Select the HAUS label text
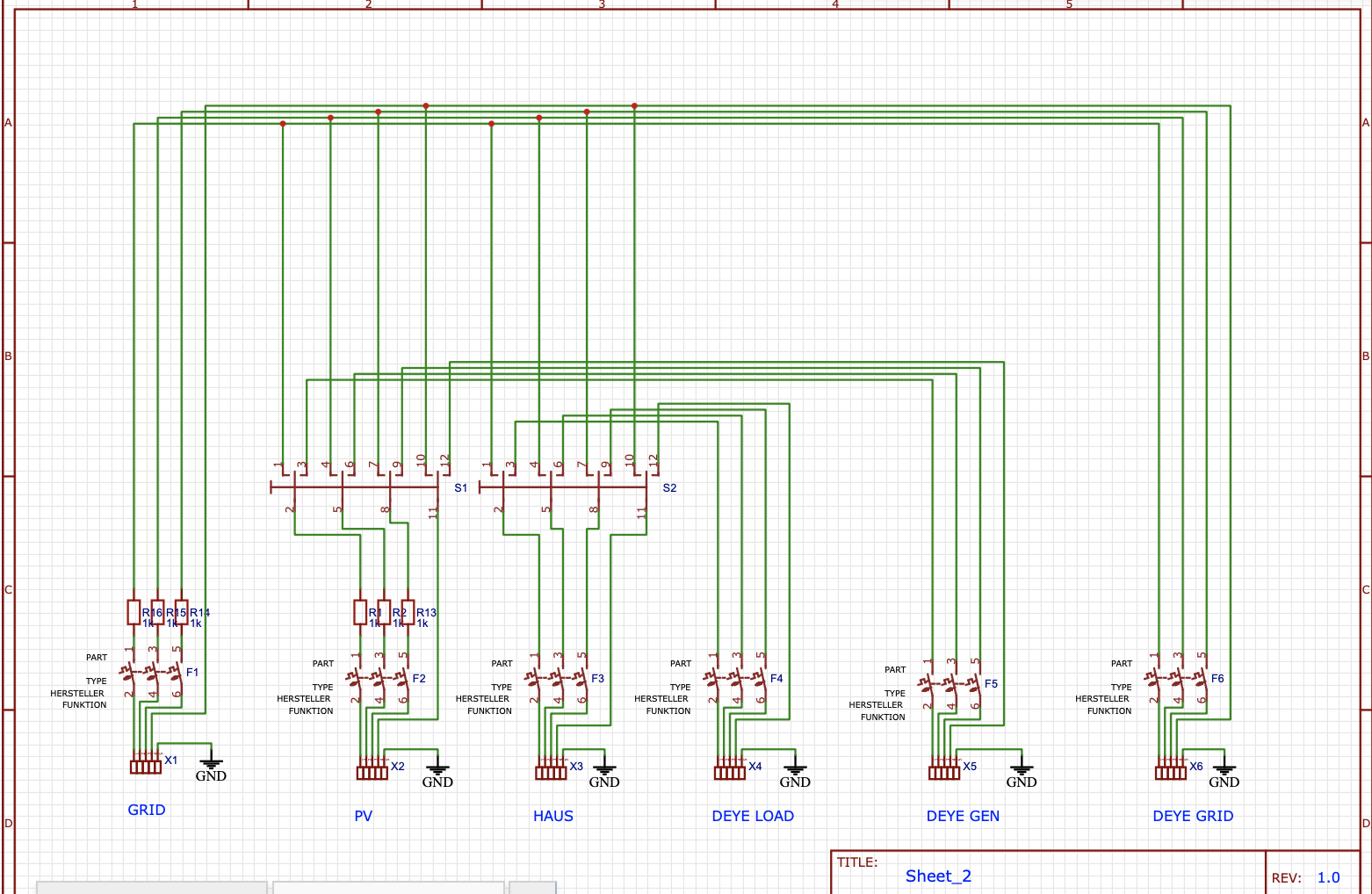1372x894 pixels. click(x=553, y=816)
